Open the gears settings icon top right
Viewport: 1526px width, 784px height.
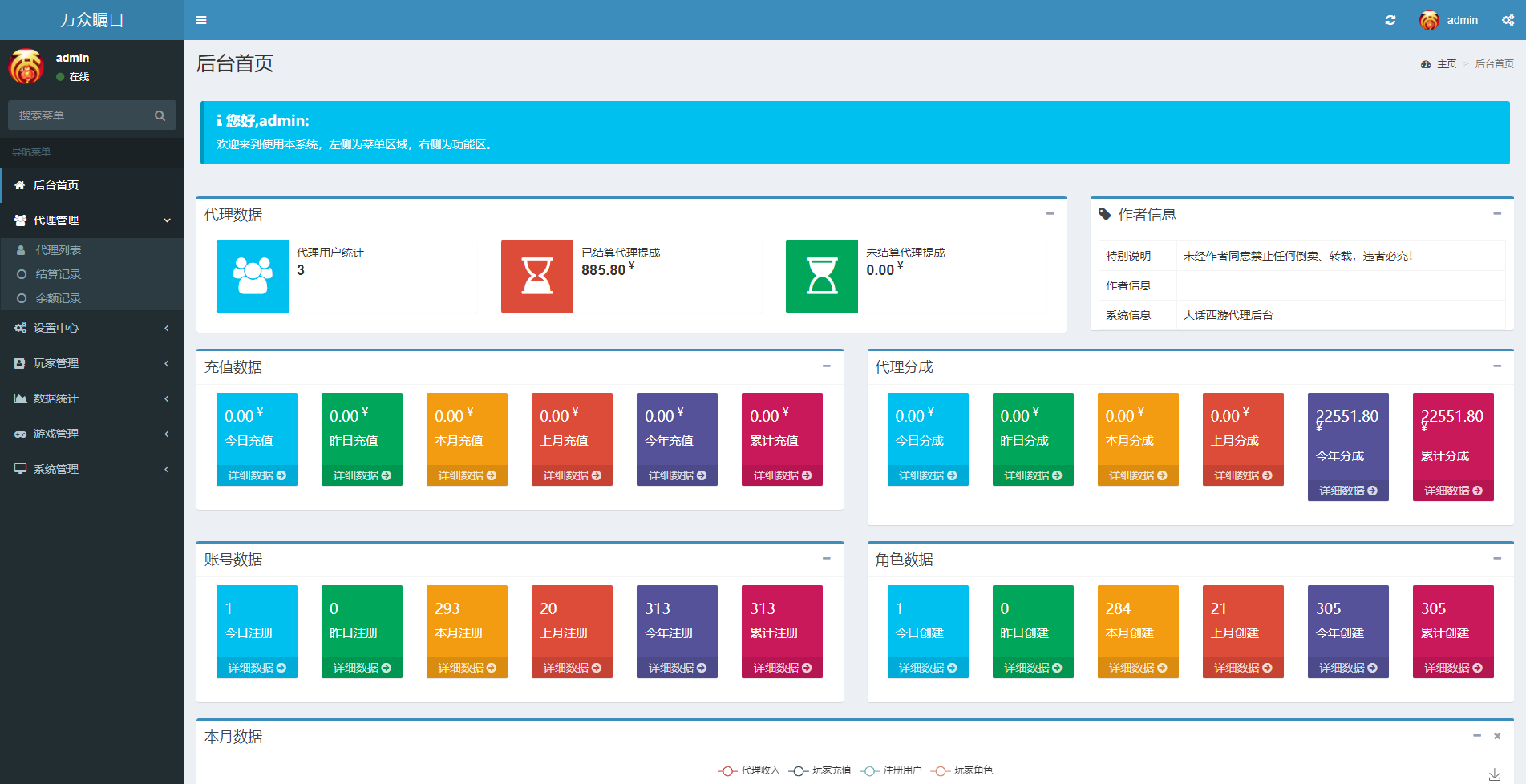point(1508,20)
